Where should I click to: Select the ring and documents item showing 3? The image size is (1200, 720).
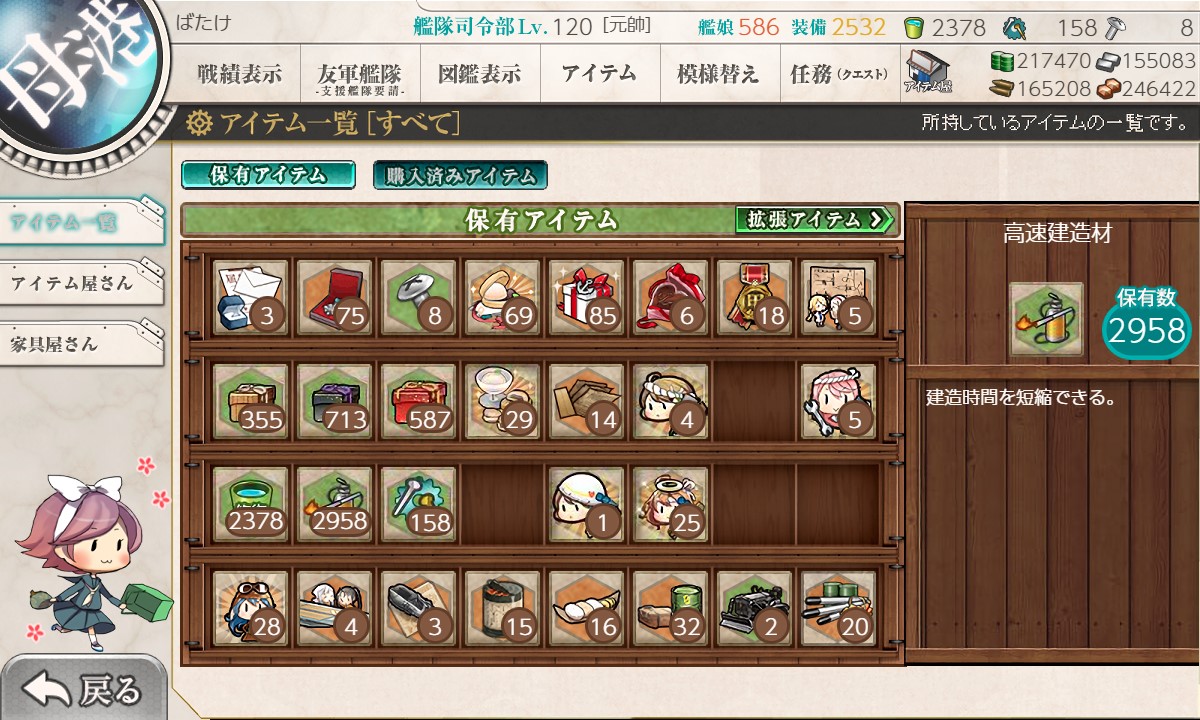point(251,297)
